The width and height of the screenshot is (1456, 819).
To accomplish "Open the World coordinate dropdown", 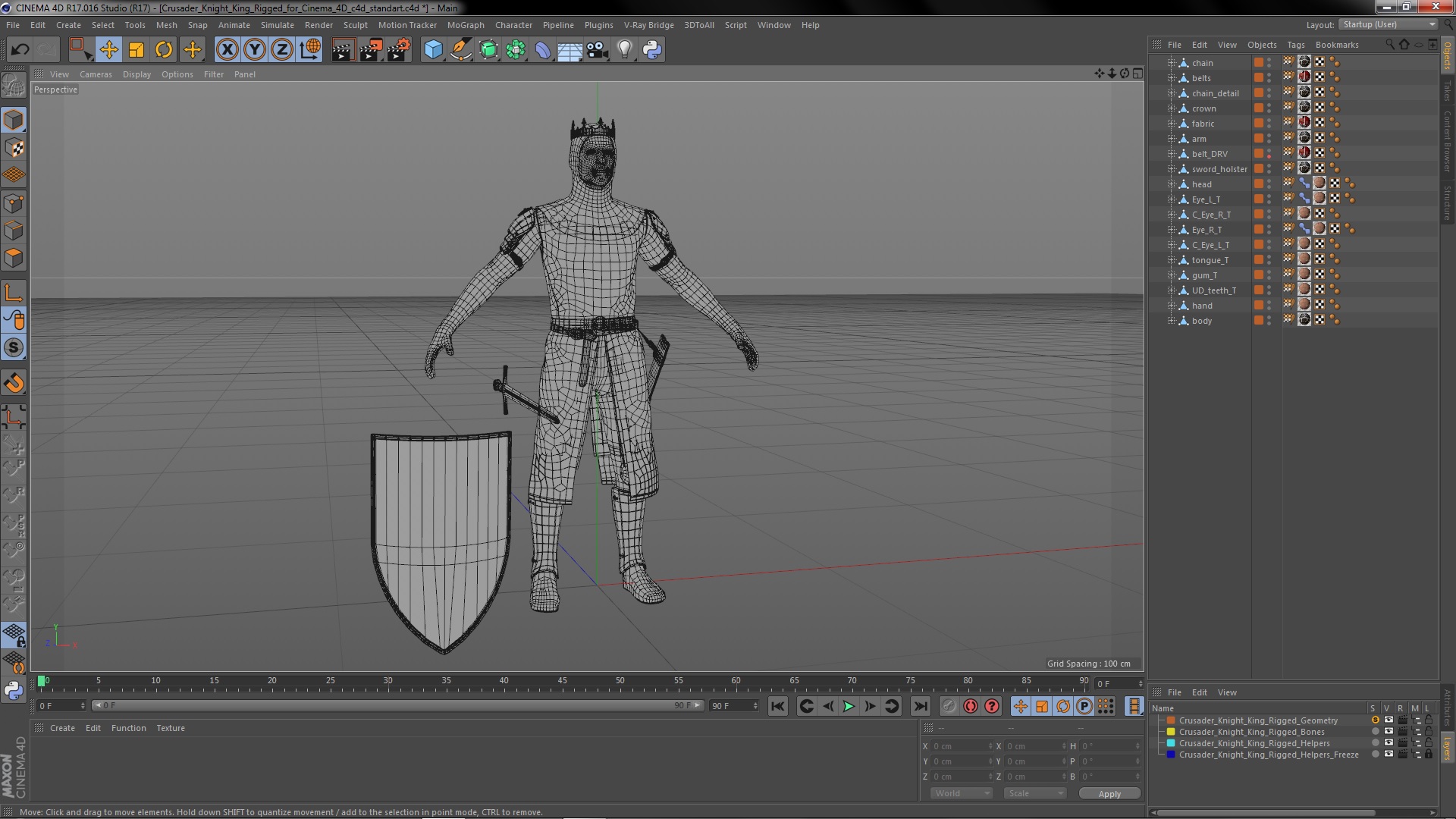I will point(961,793).
